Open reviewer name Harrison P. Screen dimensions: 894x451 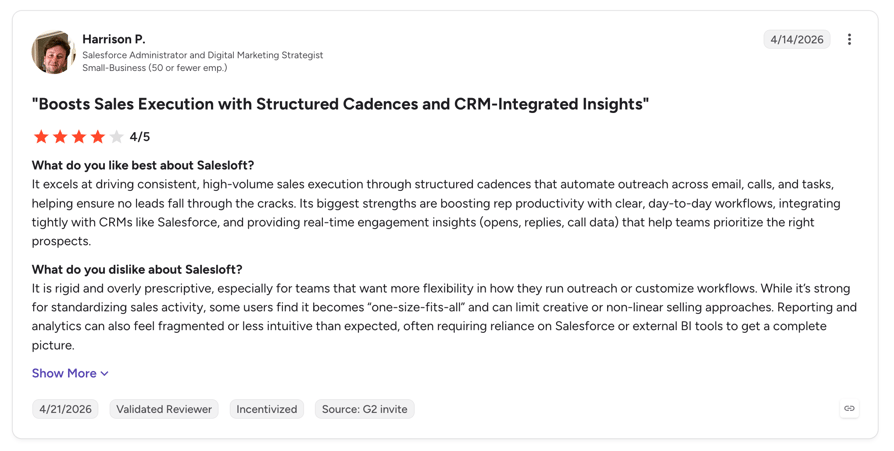pyautogui.click(x=114, y=39)
